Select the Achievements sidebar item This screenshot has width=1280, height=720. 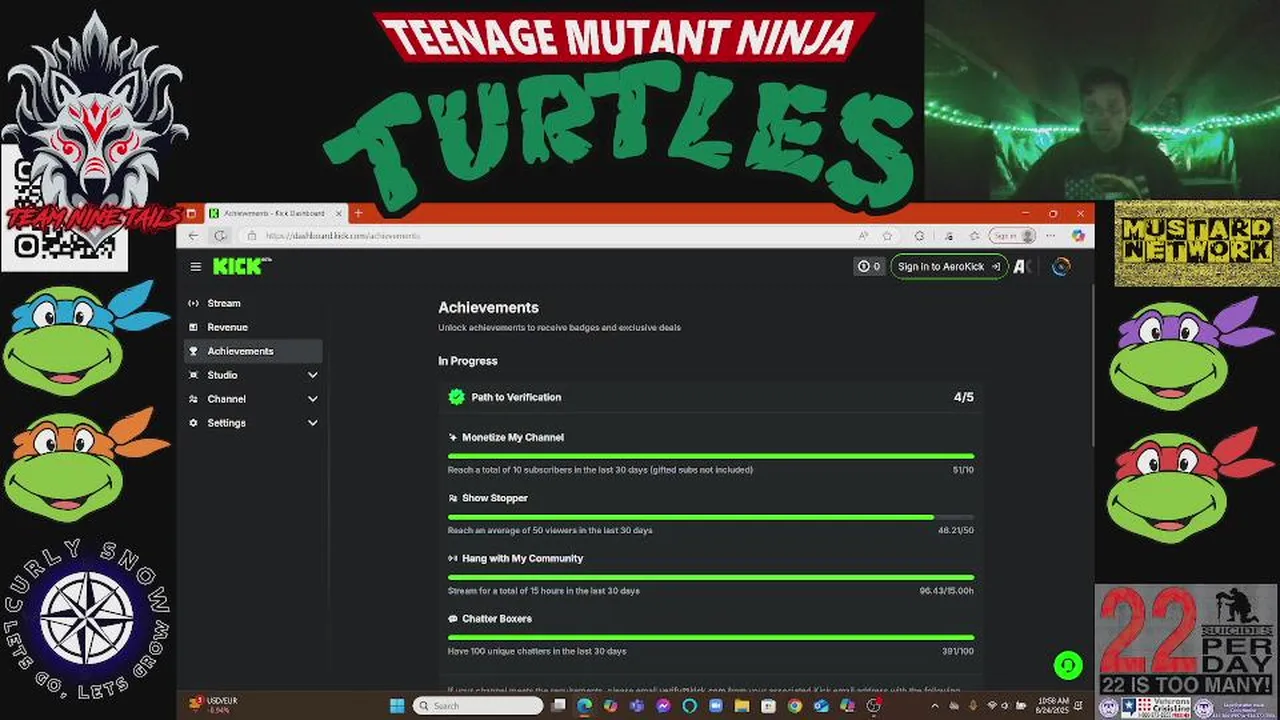[x=253, y=351]
